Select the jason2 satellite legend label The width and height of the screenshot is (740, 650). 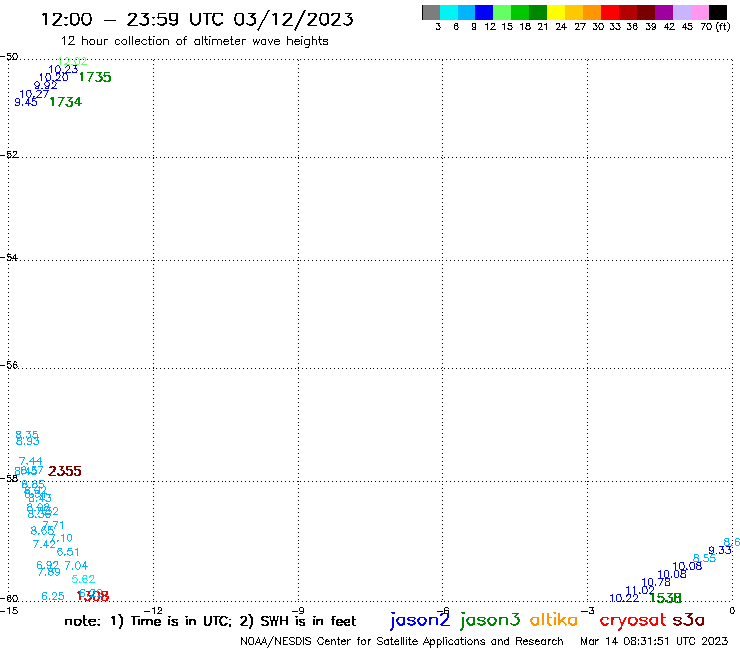[420, 620]
